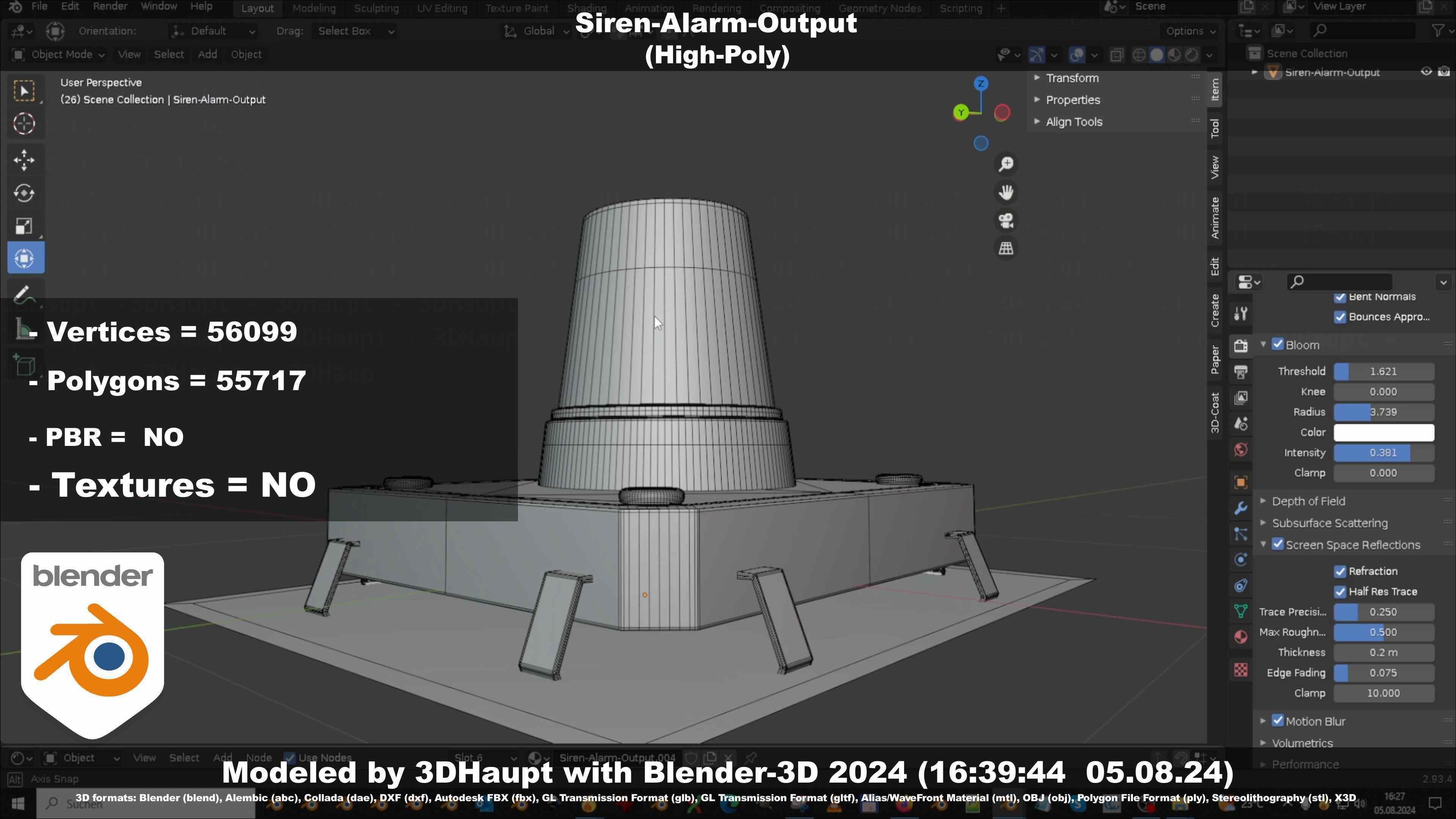The width and height of the screenshot is (1456, 819).
Task: Switch perspective/orthographic with the grid icon
Action: point(1006,249)
